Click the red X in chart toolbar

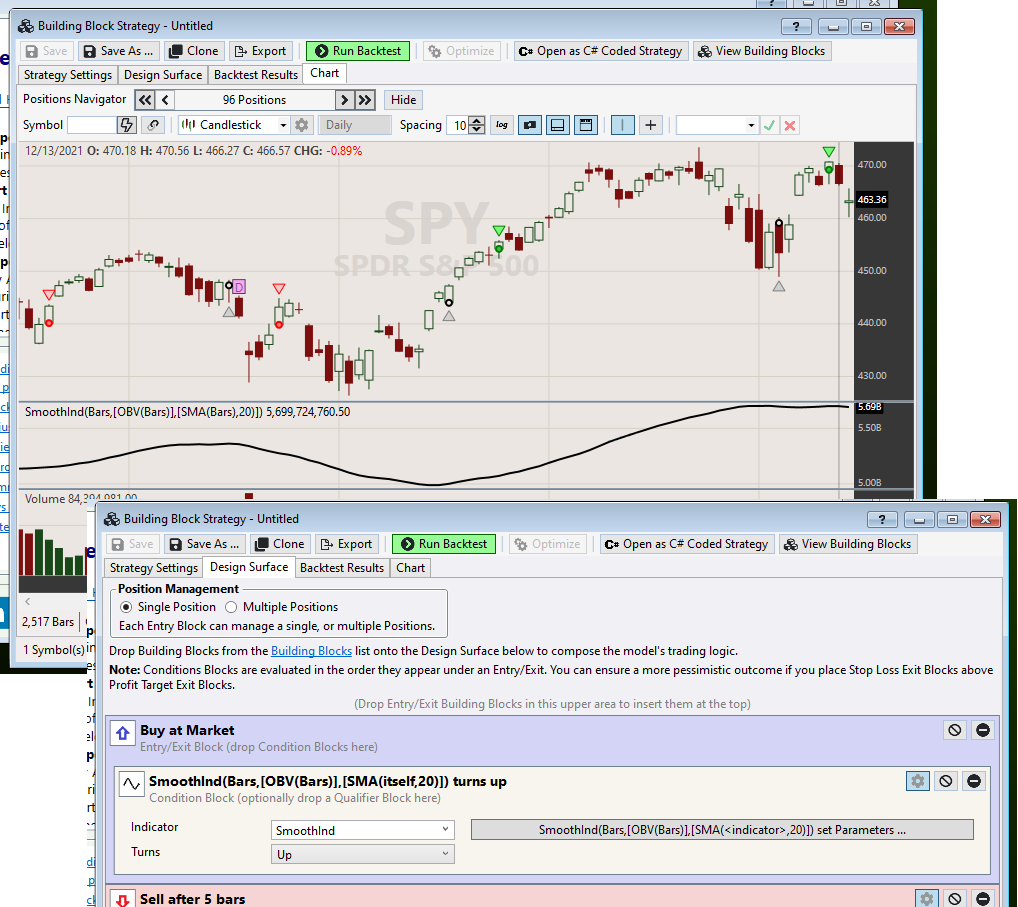[789, 125]
